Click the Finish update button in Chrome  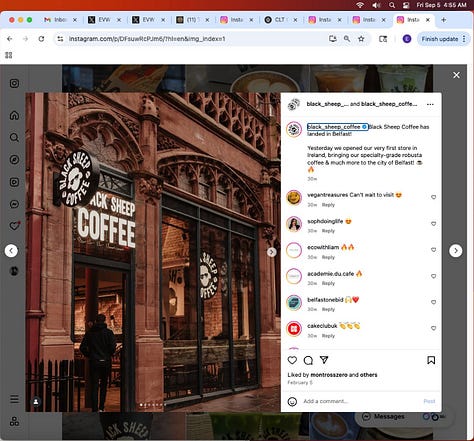point(439,39)
